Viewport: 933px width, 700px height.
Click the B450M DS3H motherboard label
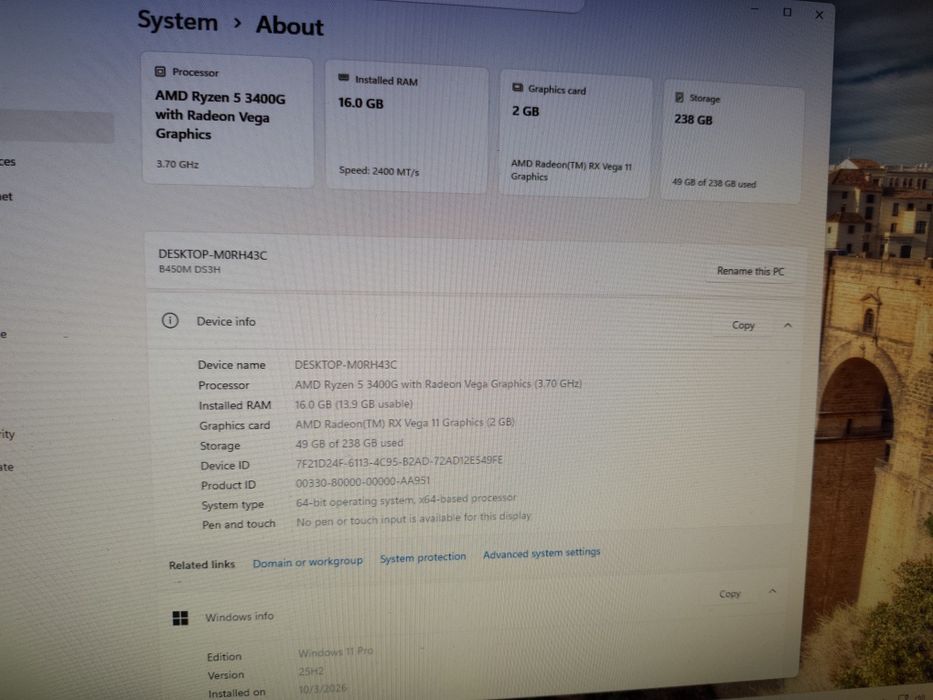[x=189, y=270]
